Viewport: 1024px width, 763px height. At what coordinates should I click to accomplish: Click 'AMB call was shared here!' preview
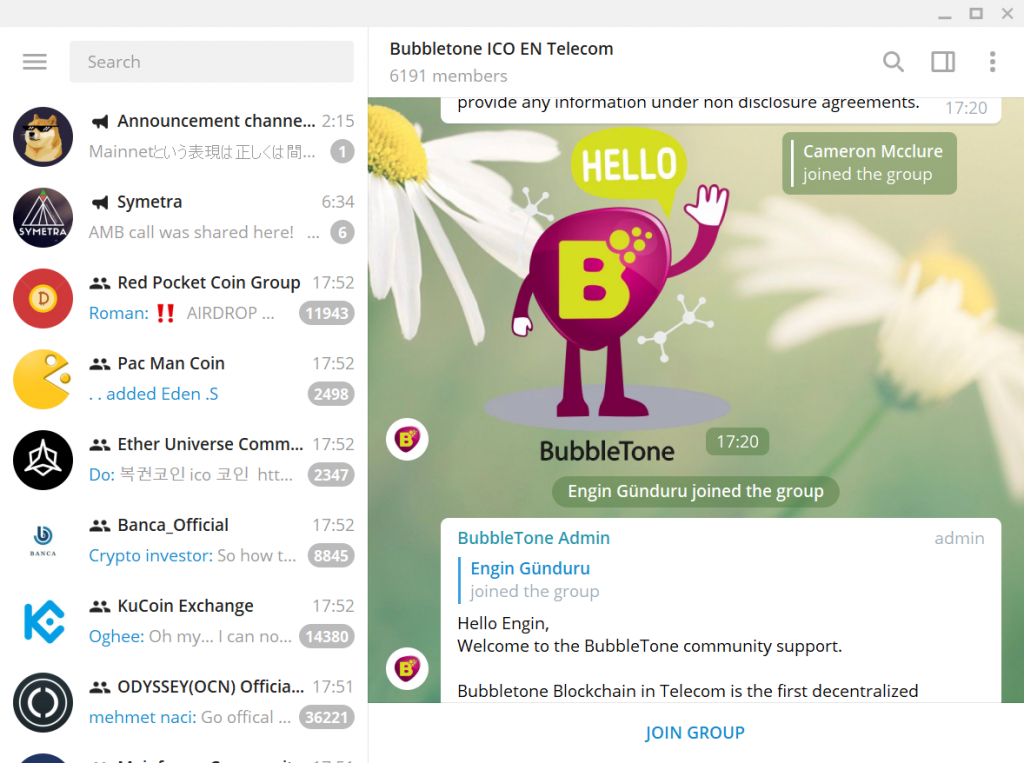tap(191, 233)
